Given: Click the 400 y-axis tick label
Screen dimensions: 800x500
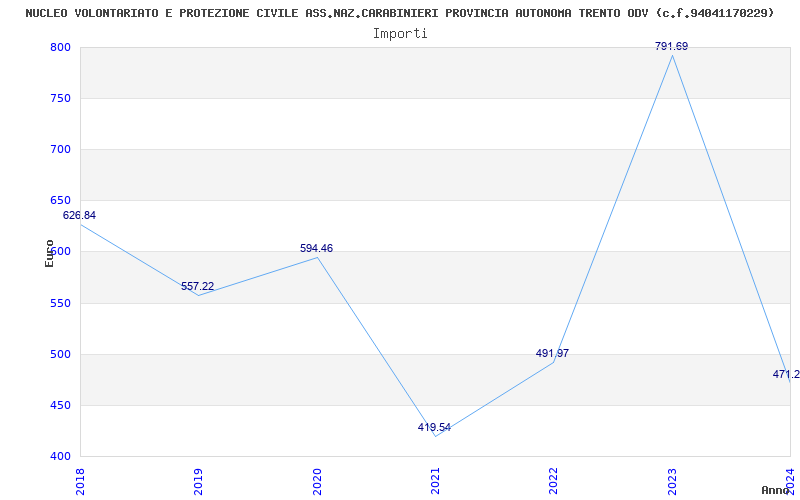Looking at the screenshot, I should click(x=60, y=456).
